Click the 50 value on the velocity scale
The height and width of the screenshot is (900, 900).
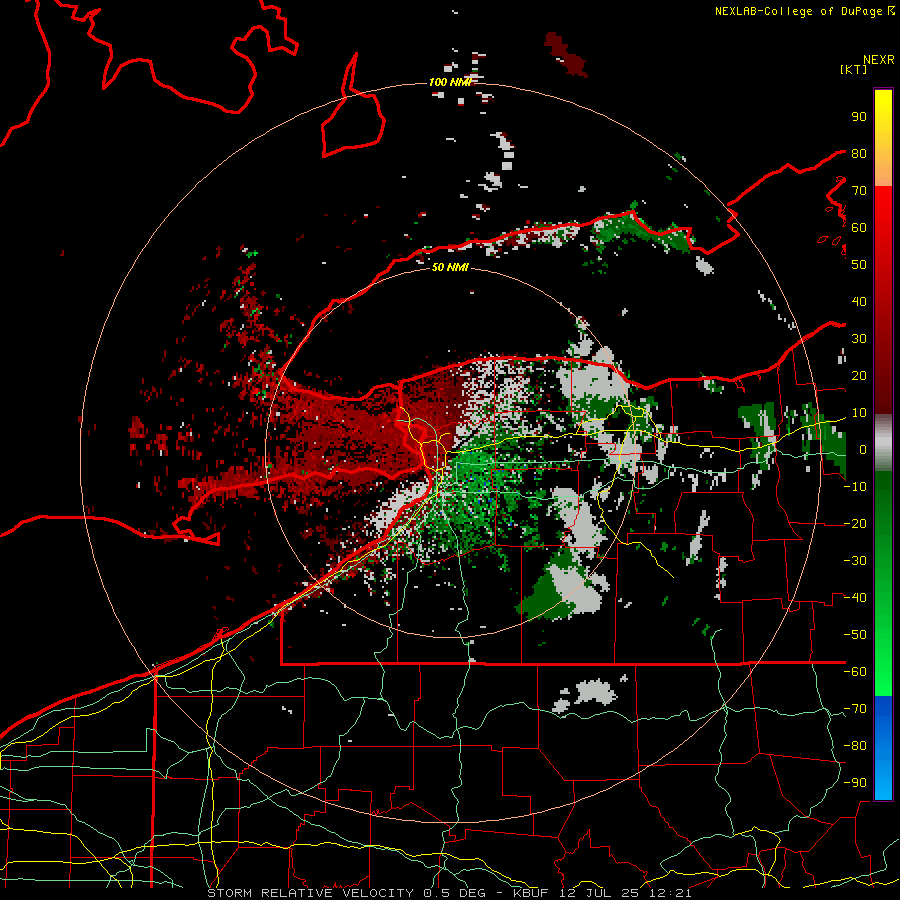(x=859, y=265)
